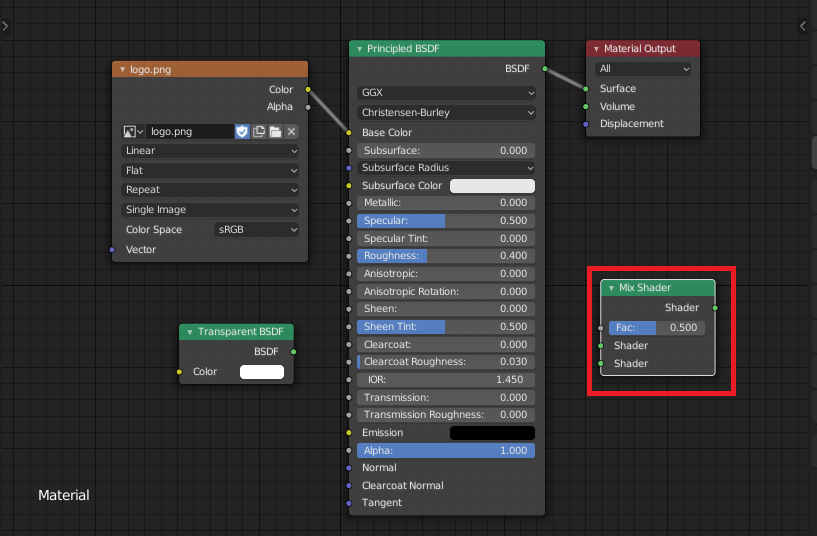Click the Base Color input socket

click(349, 133)
